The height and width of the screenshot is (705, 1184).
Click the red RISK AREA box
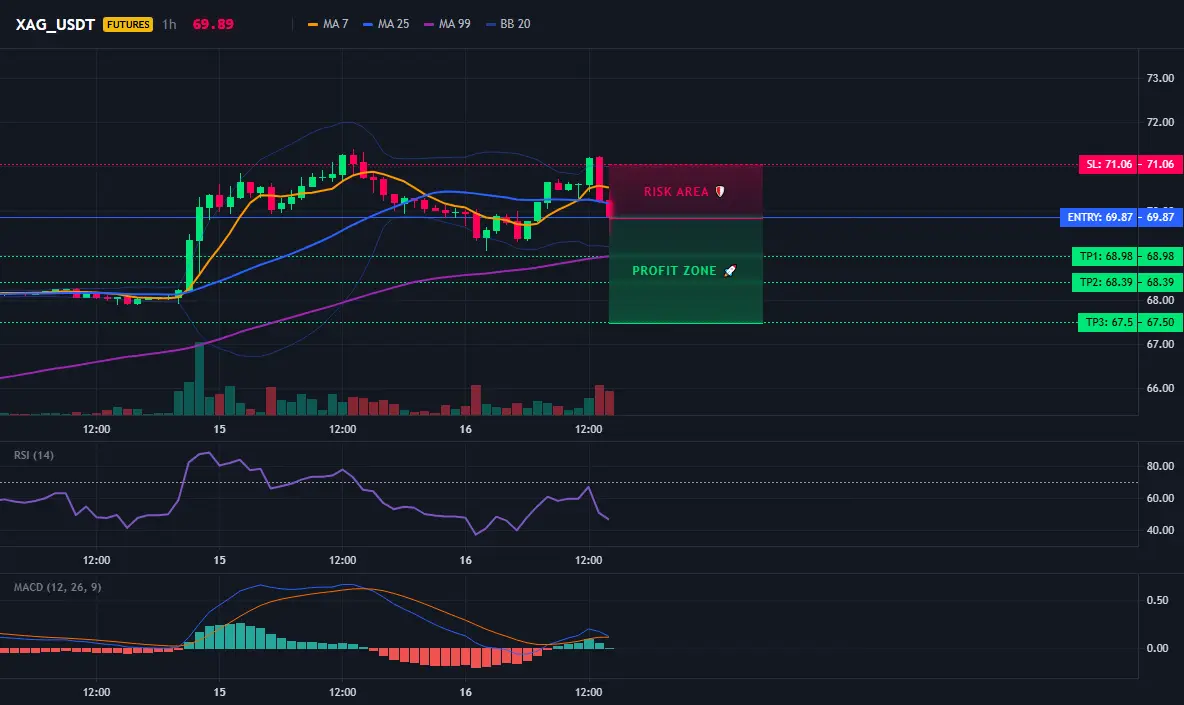[686, 191]
